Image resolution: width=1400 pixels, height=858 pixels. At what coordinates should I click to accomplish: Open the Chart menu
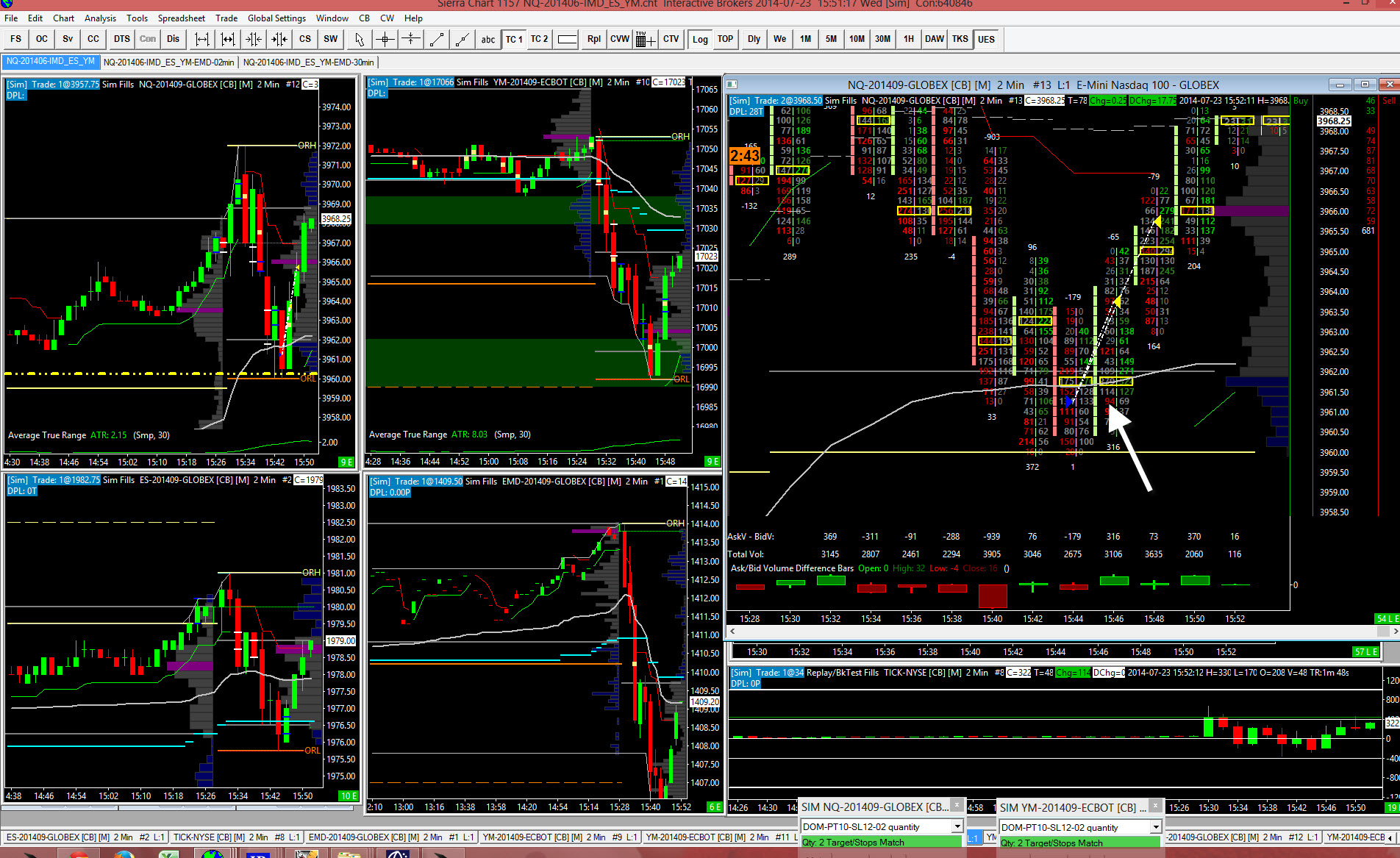(x=63, y=18)
